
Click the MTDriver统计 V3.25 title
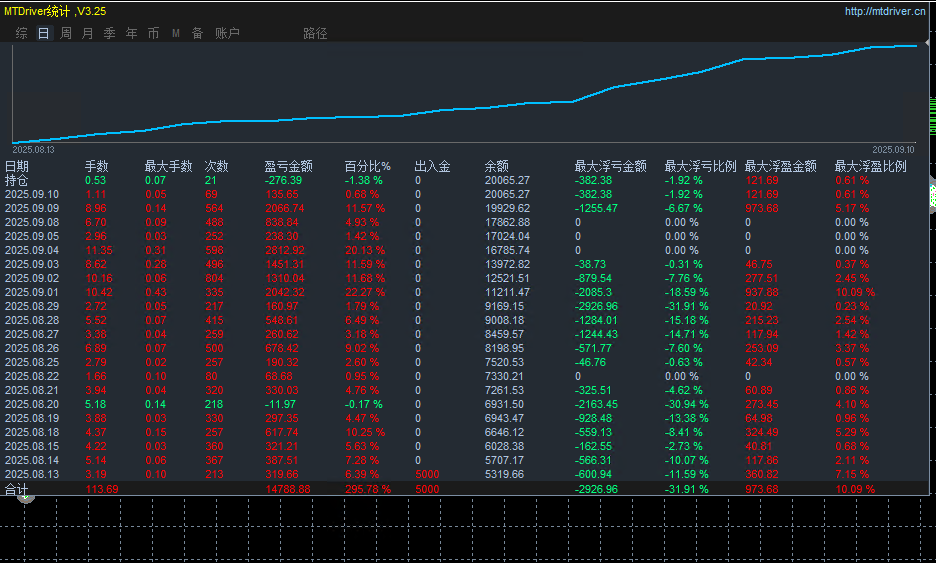click(55, 11)
